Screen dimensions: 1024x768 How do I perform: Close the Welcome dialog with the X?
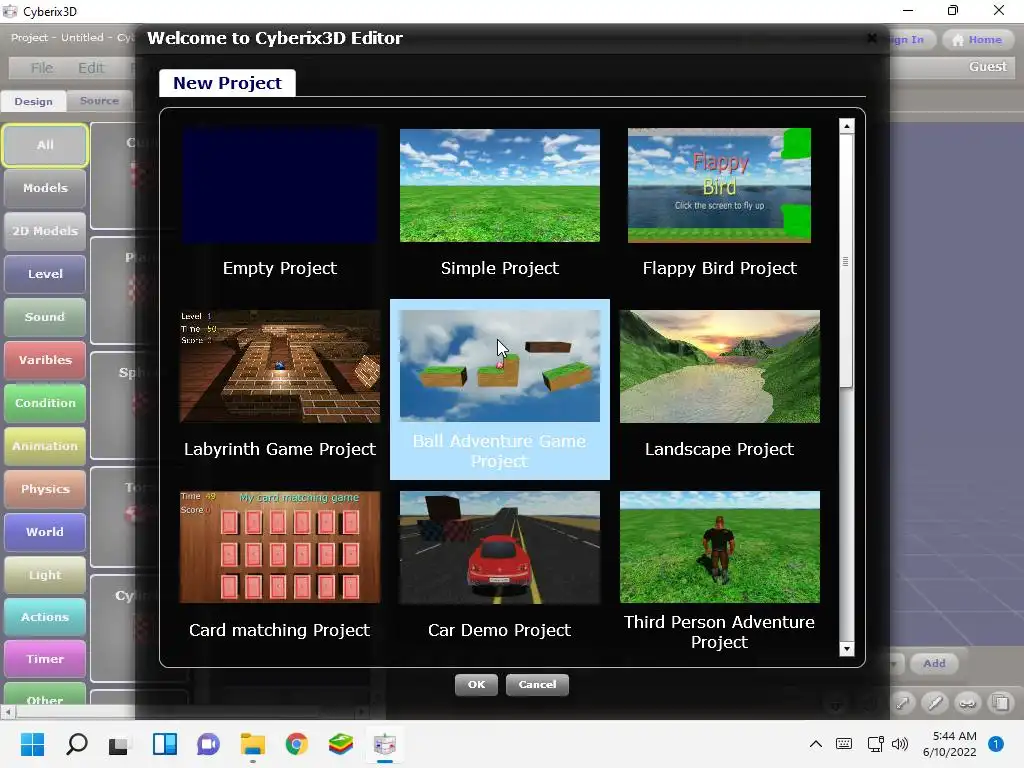(x=872, y=38)
